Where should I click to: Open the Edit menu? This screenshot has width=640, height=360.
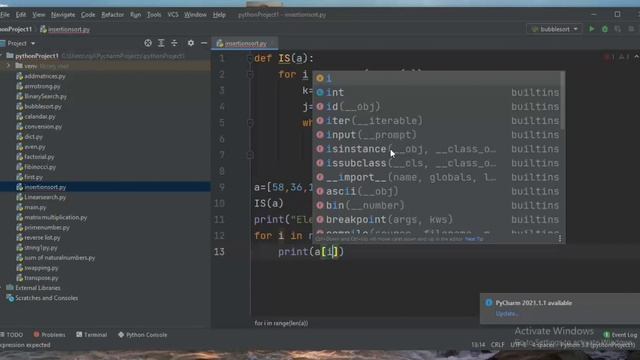[21, 15]
